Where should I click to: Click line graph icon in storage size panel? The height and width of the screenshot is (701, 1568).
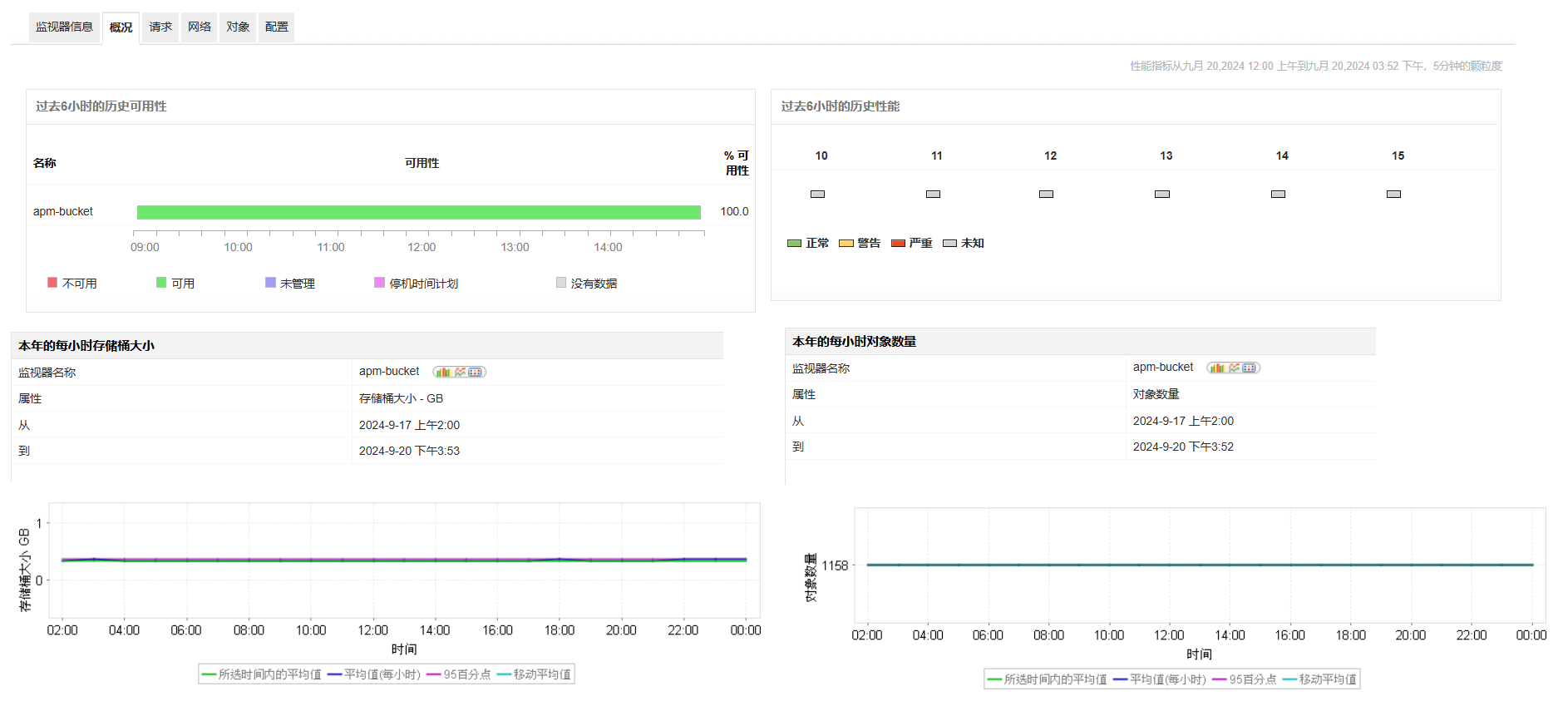(x=460, y=373)
